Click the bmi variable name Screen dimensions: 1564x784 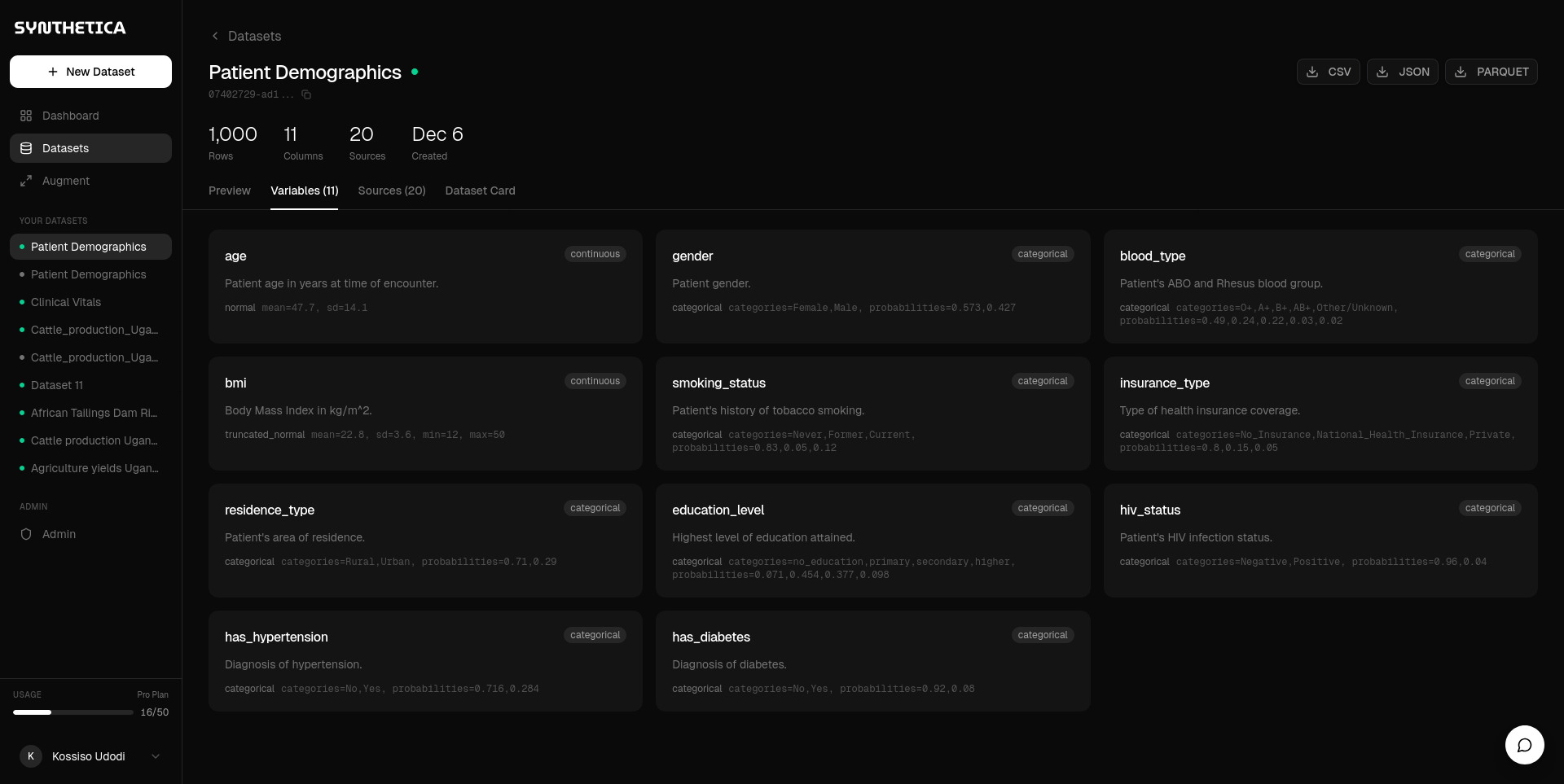[x=235, y=383]
